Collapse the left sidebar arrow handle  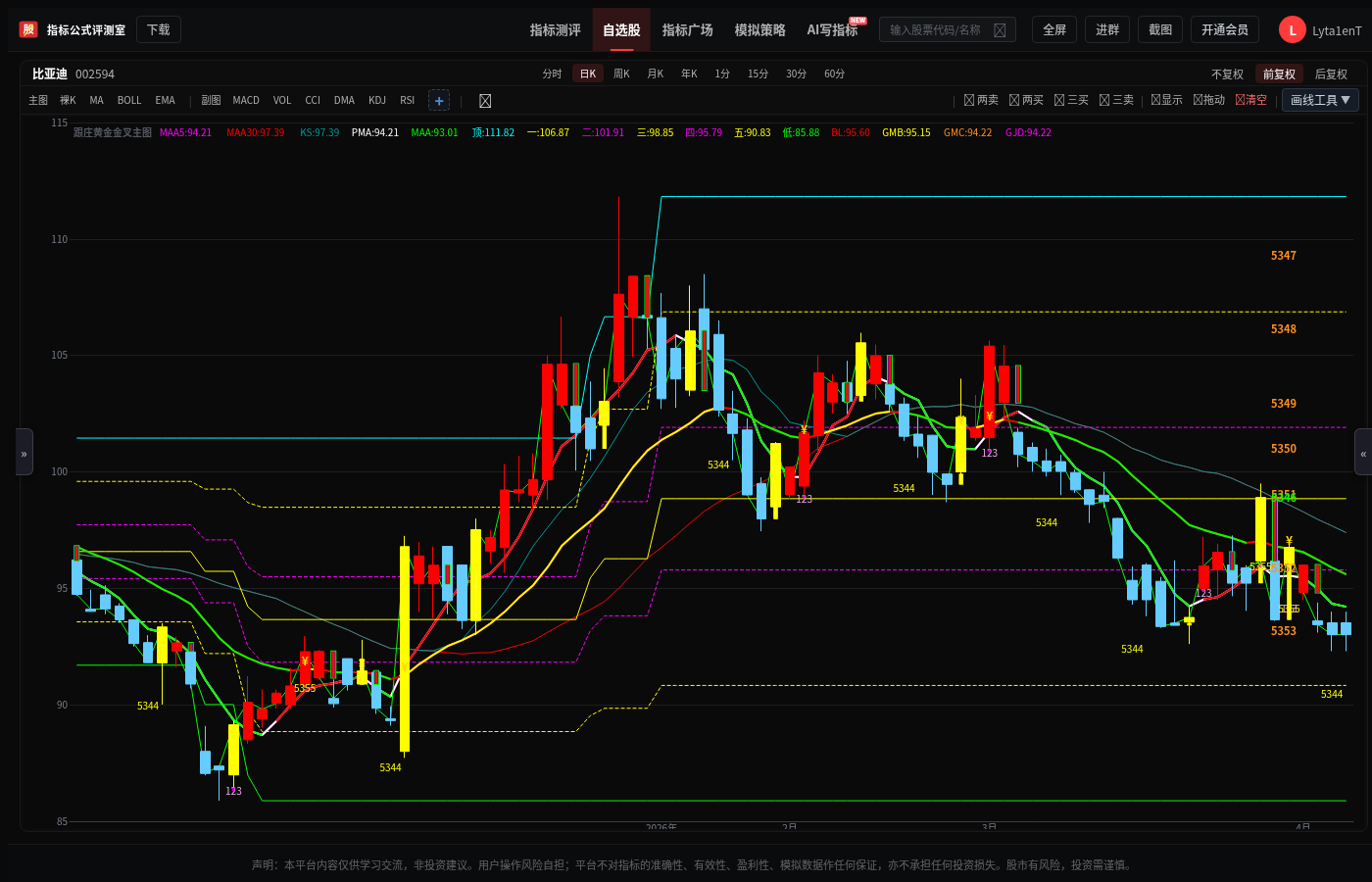click(24, 452)
